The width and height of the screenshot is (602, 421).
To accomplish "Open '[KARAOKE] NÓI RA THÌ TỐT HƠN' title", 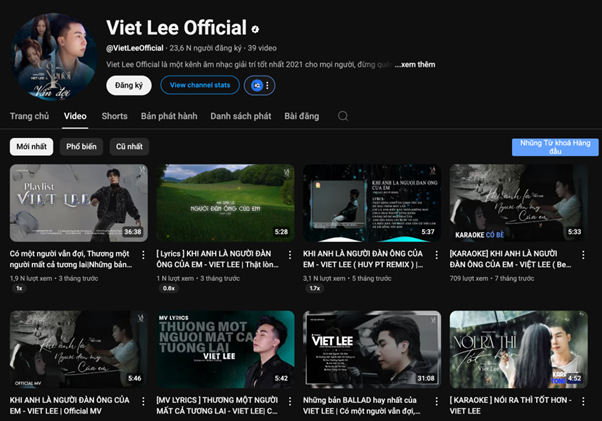I will coord(511,406).
